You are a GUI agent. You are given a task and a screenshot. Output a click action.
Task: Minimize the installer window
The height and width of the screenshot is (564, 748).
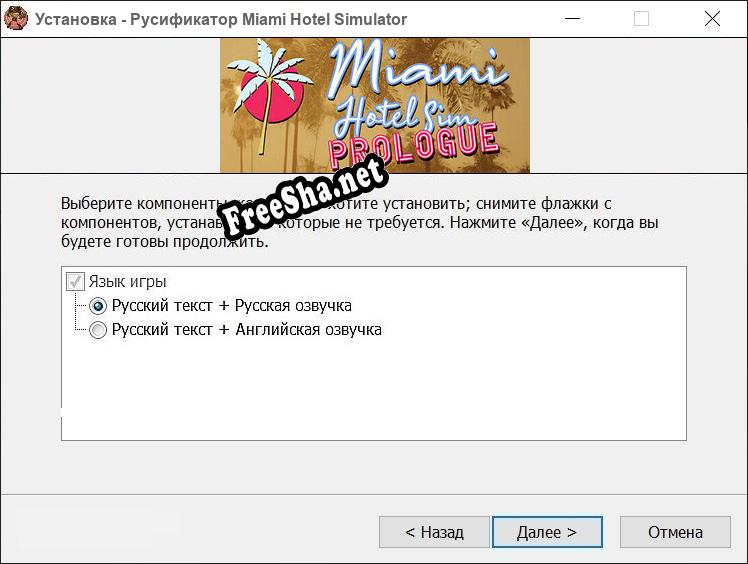572,19
